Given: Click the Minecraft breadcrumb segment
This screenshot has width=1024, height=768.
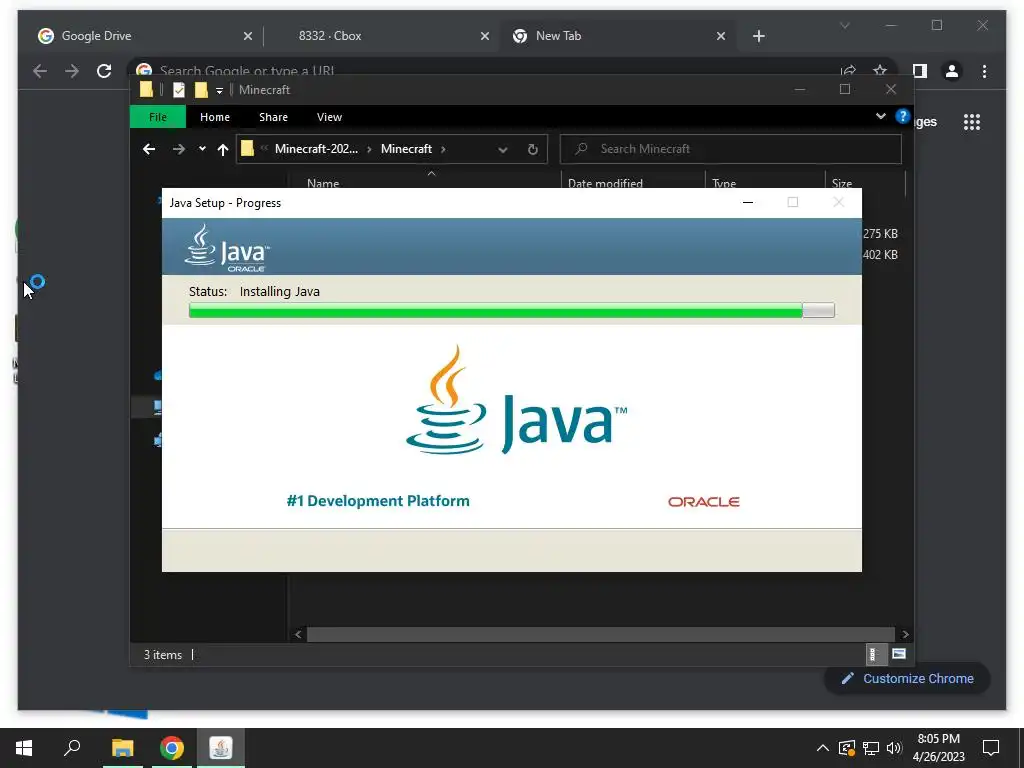Looking at the screenshot, I should pos(406,149).
